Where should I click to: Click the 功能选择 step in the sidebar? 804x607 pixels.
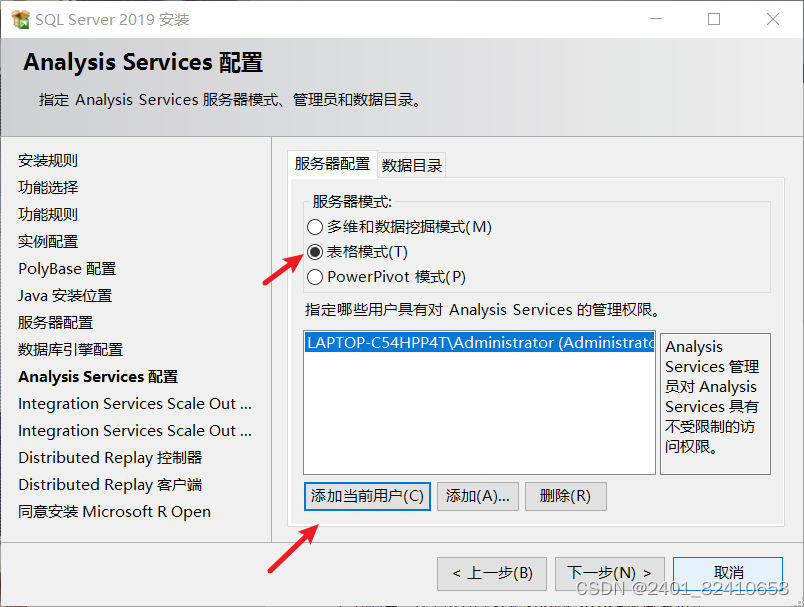pyautogui.click(x=48, y=188)
